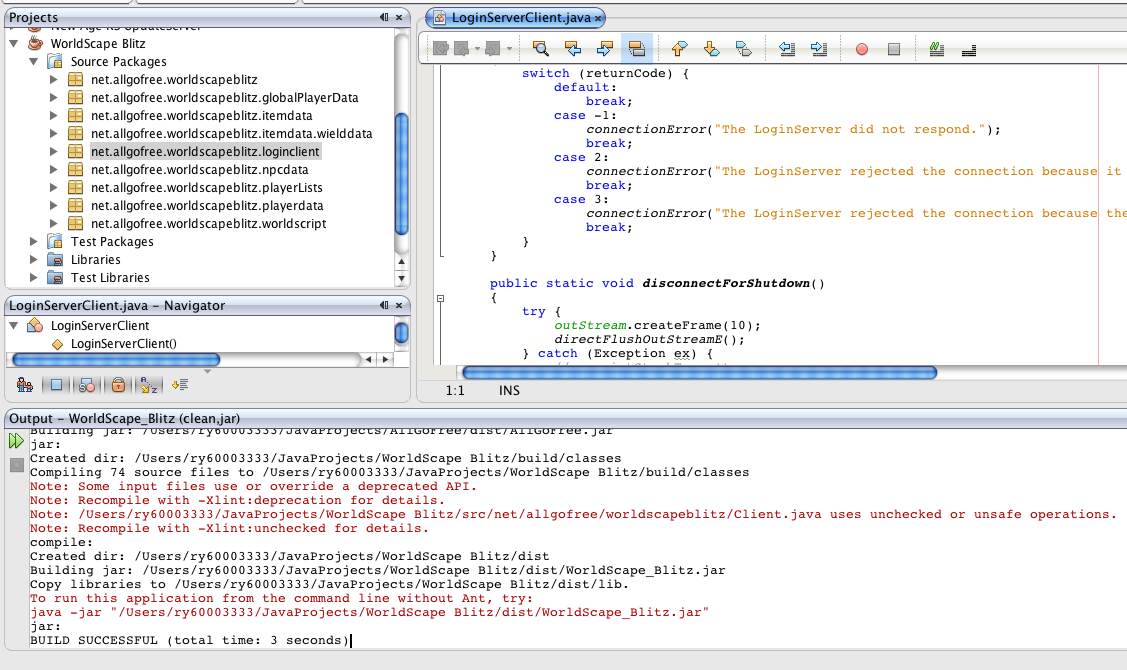The width and height of the screenshot is (1127, 670).
Task: Expand net.allgofree.worldscapeblitz package
Action: point(53,80)
